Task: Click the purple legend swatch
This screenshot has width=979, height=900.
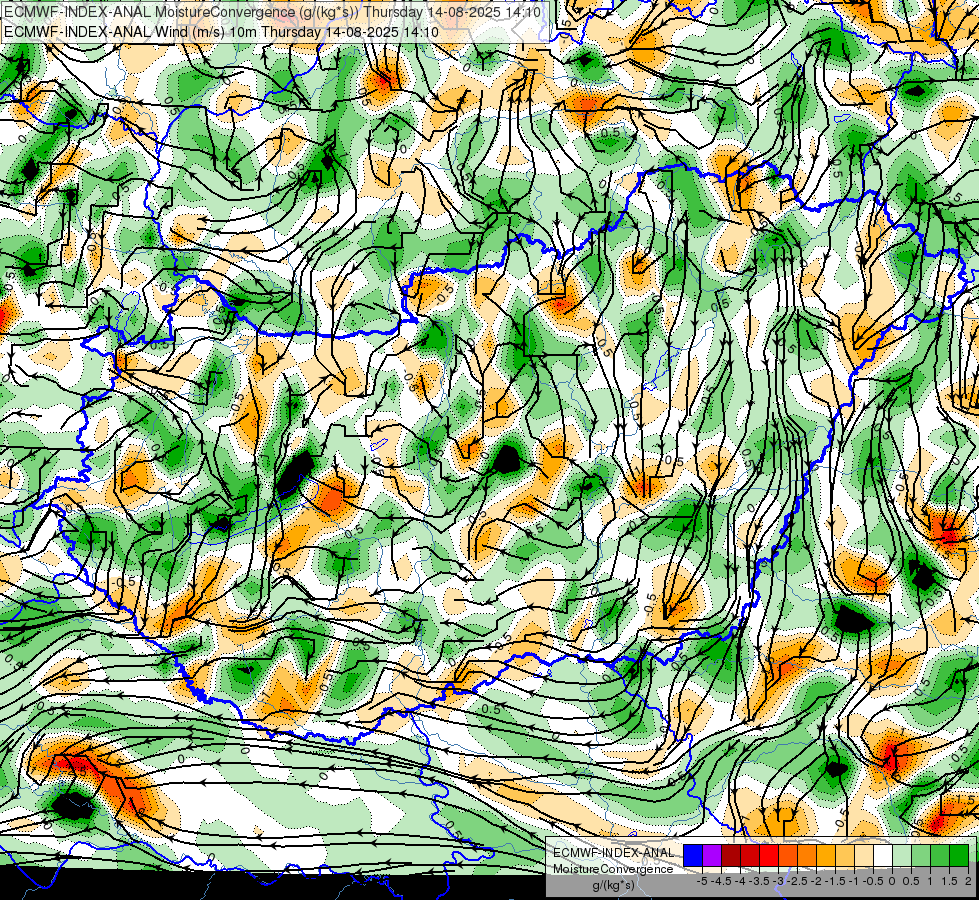Action: (712, 855)
